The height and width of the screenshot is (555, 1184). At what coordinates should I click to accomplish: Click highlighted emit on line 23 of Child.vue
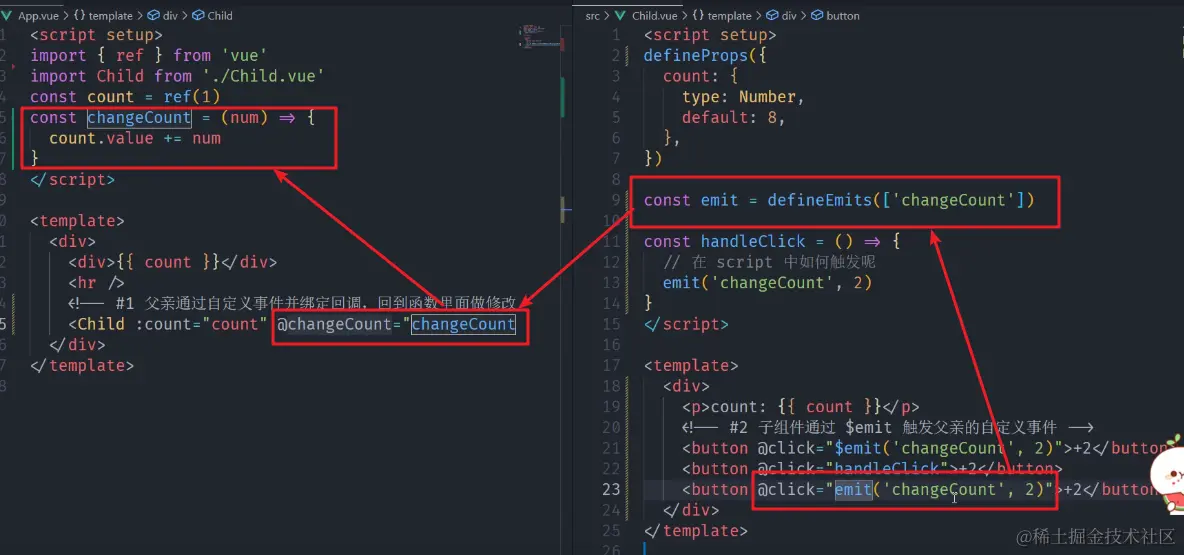(853, 489)
